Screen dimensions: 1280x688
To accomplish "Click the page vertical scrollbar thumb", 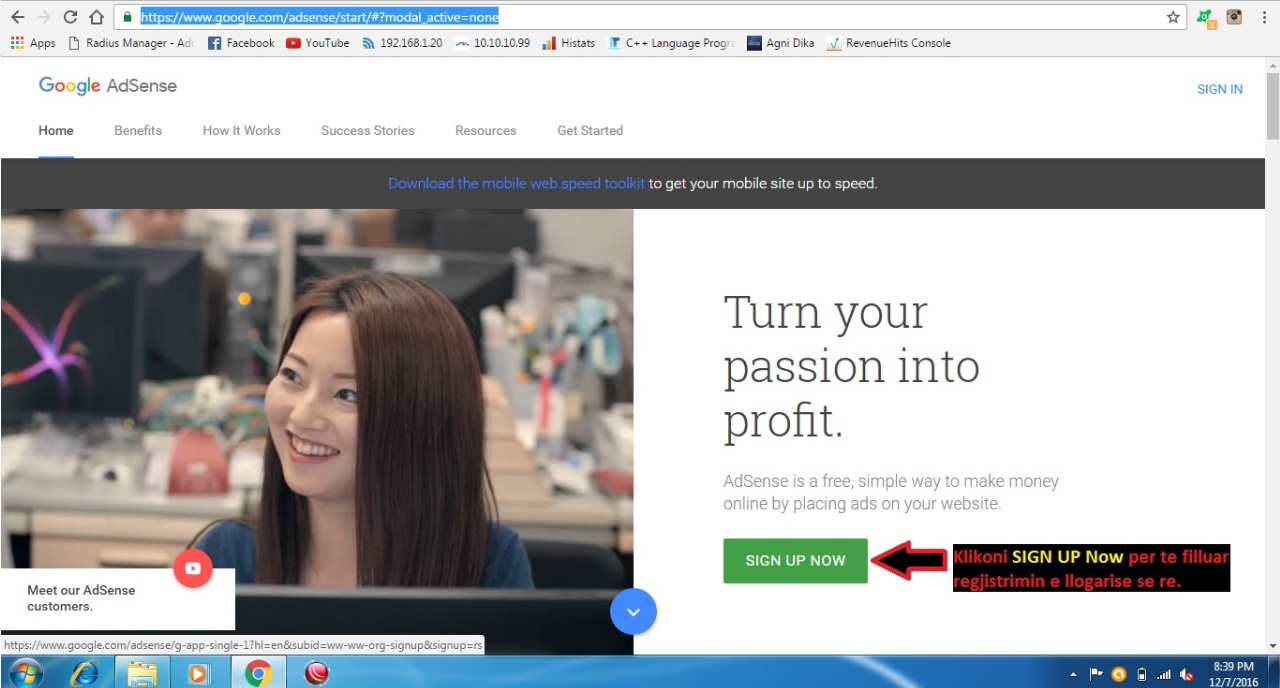I will click(1272, 105).
